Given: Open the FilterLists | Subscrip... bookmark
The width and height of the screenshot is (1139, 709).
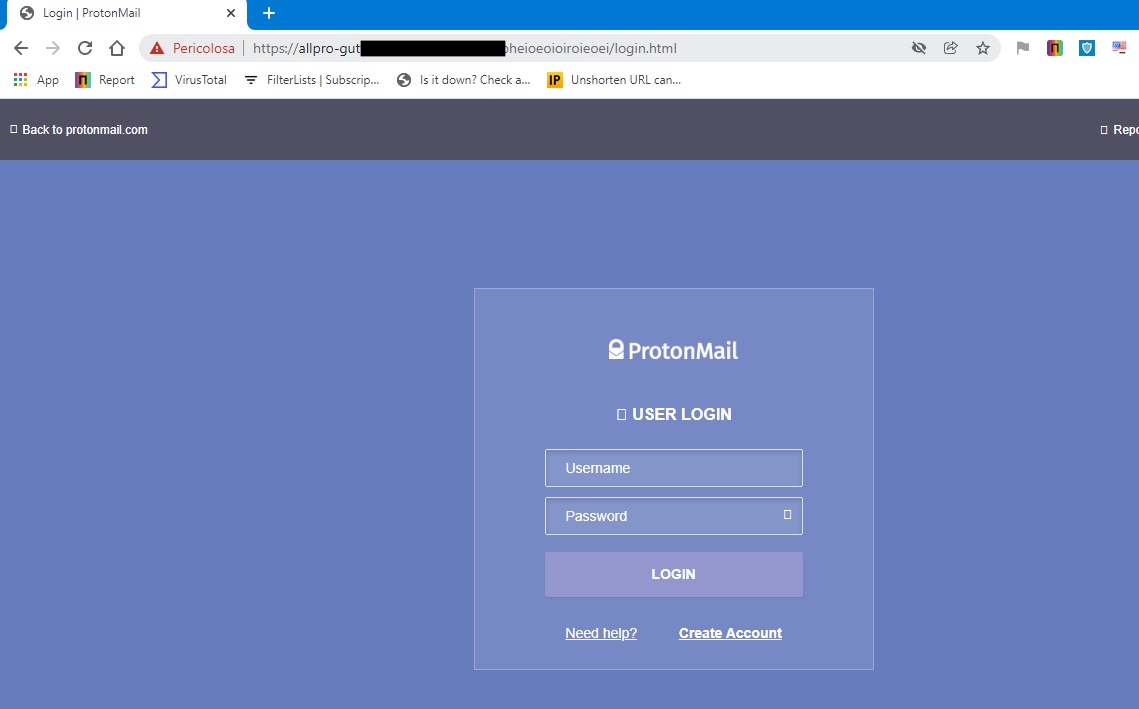Looking at the screenshot, I should coord(311,80).
